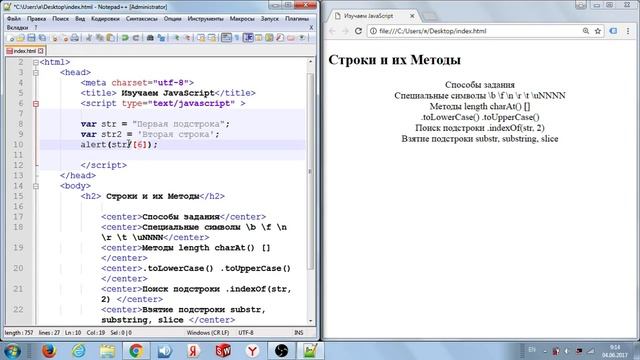
Task: Open the Макросы menu
Action: (242, 18)
